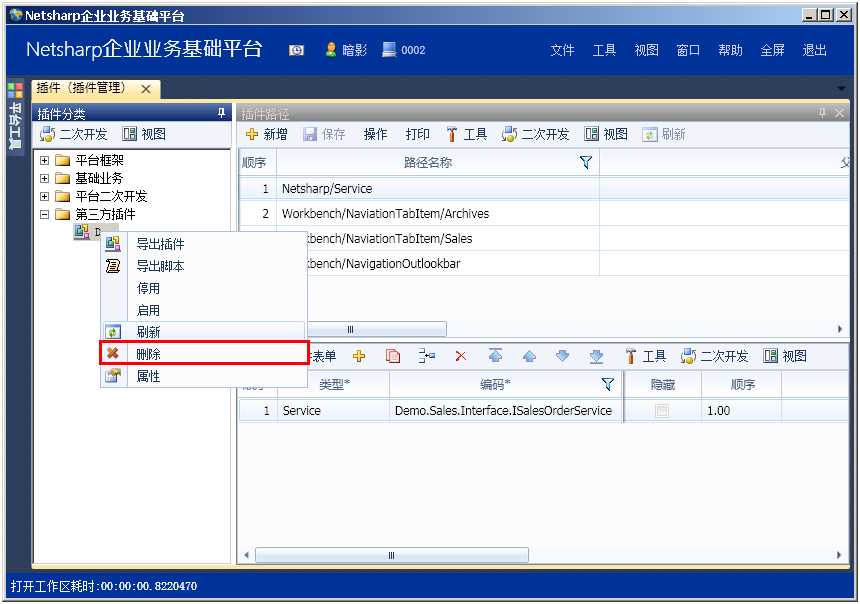Close the 插件（插件管理）tab

(146, 89)
